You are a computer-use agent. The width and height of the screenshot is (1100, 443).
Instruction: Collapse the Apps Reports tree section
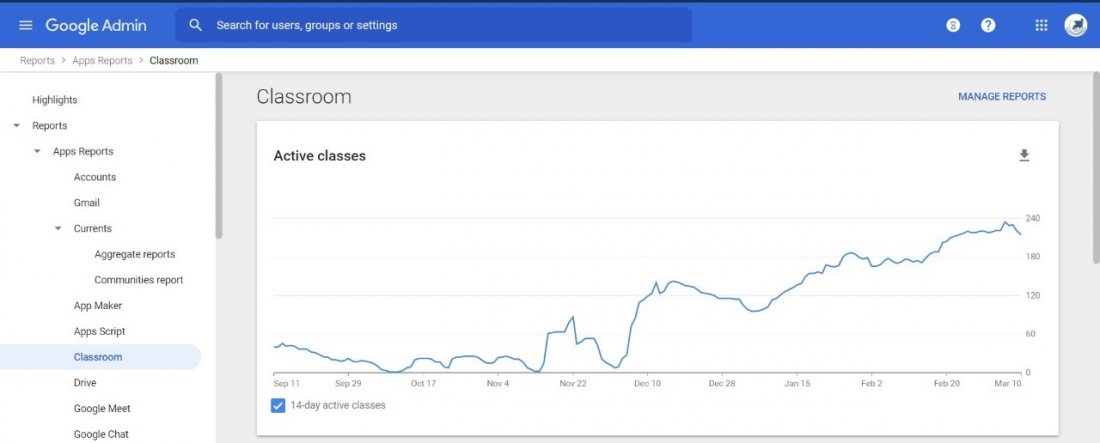37,152
